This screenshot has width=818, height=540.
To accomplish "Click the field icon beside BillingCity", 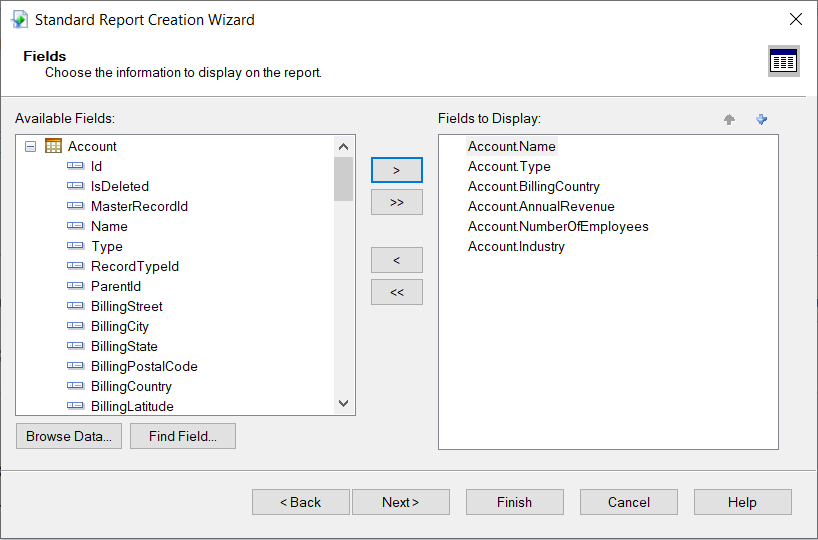I will point(75,326).
